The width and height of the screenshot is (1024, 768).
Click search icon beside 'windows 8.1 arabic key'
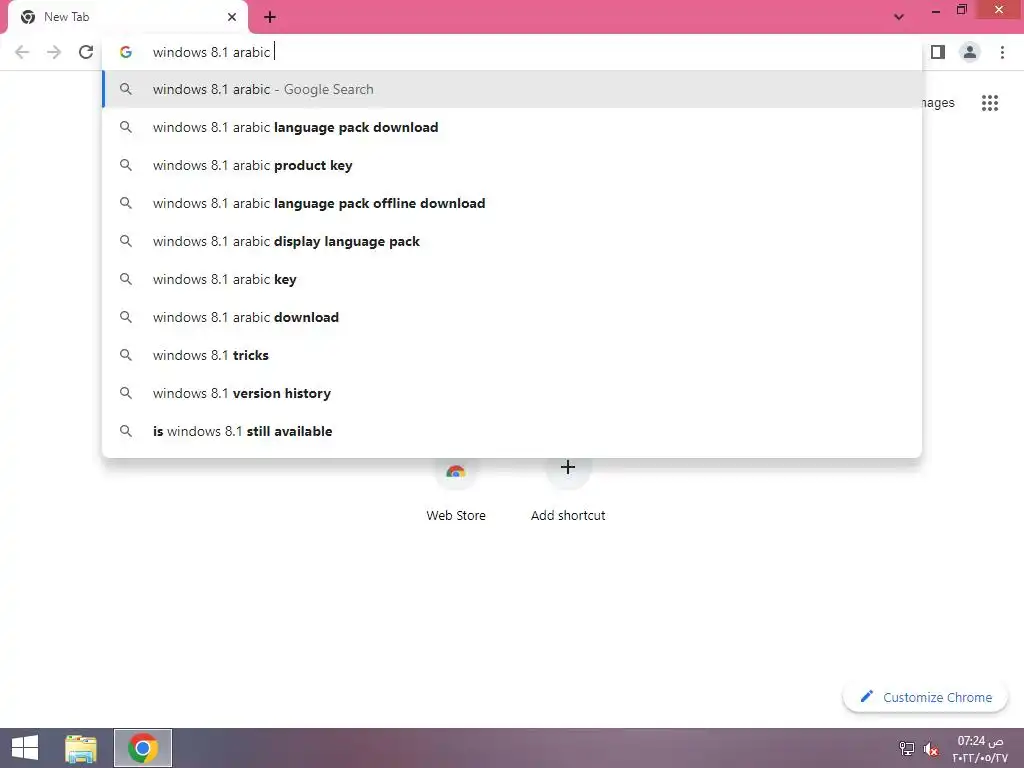(x=125, y=279)
